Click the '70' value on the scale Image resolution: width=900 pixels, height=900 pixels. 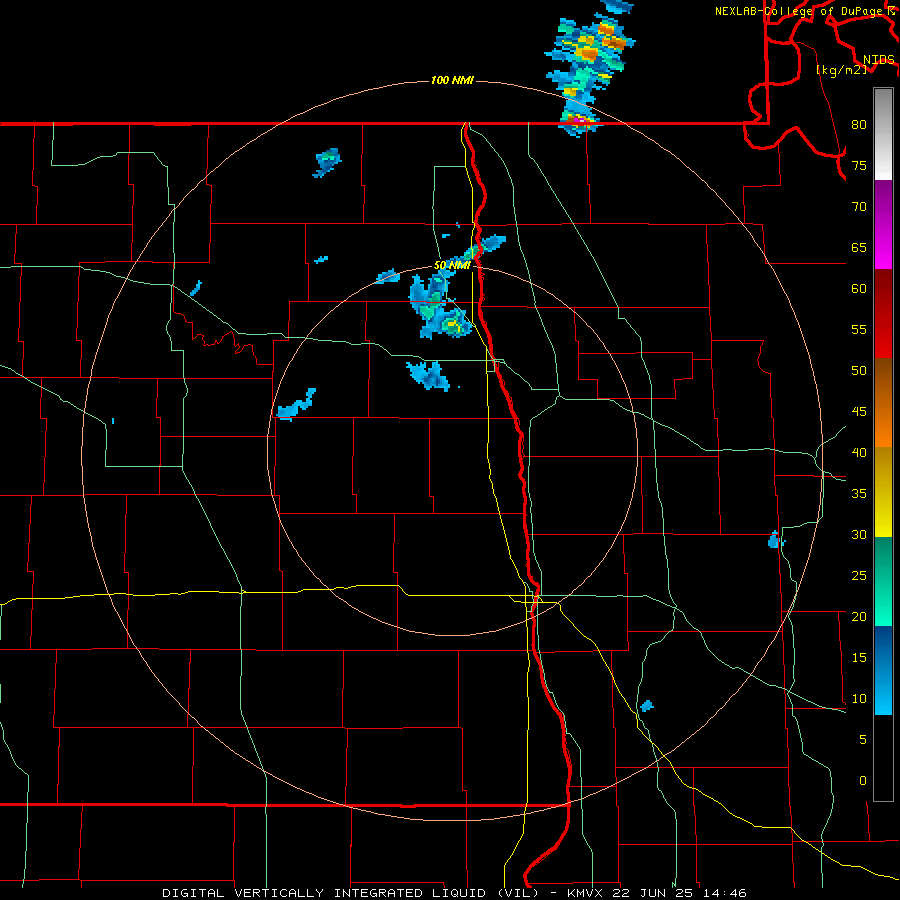pyautogui.click(x=859, y=207)
